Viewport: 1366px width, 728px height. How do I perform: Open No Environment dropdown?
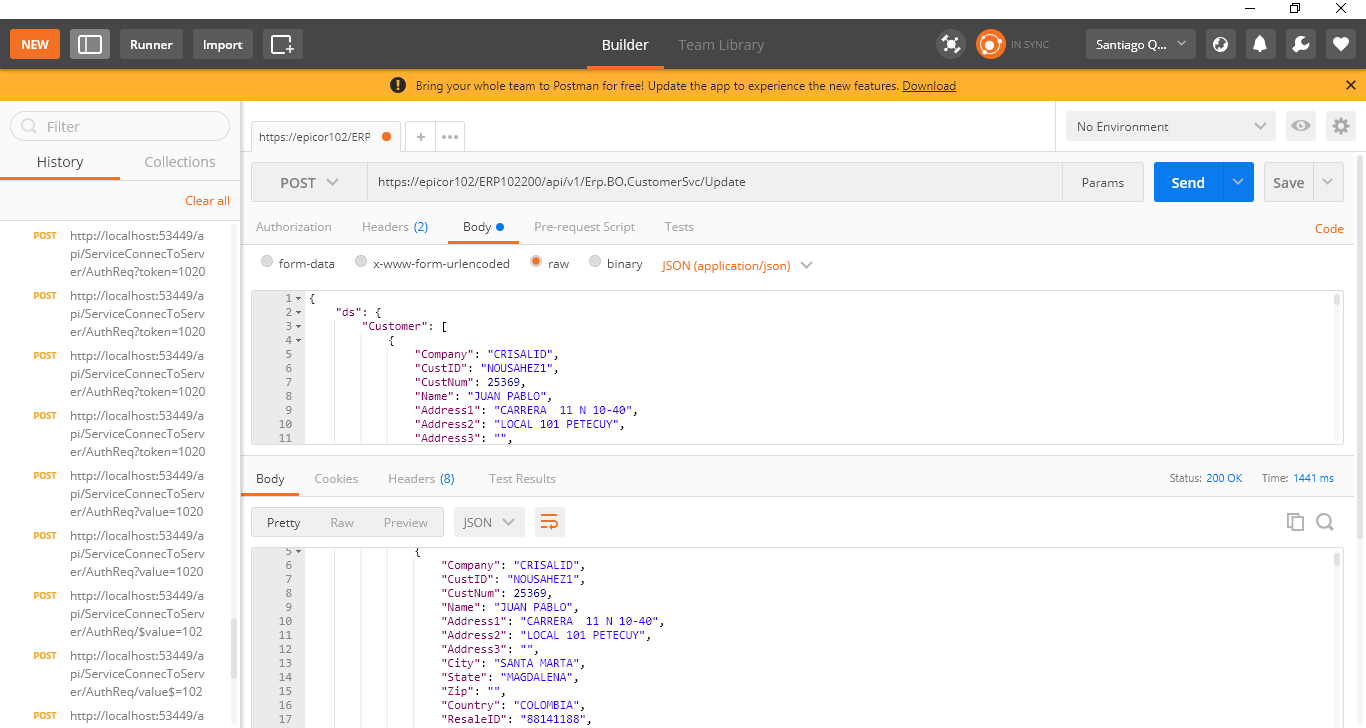[1170, 126]
